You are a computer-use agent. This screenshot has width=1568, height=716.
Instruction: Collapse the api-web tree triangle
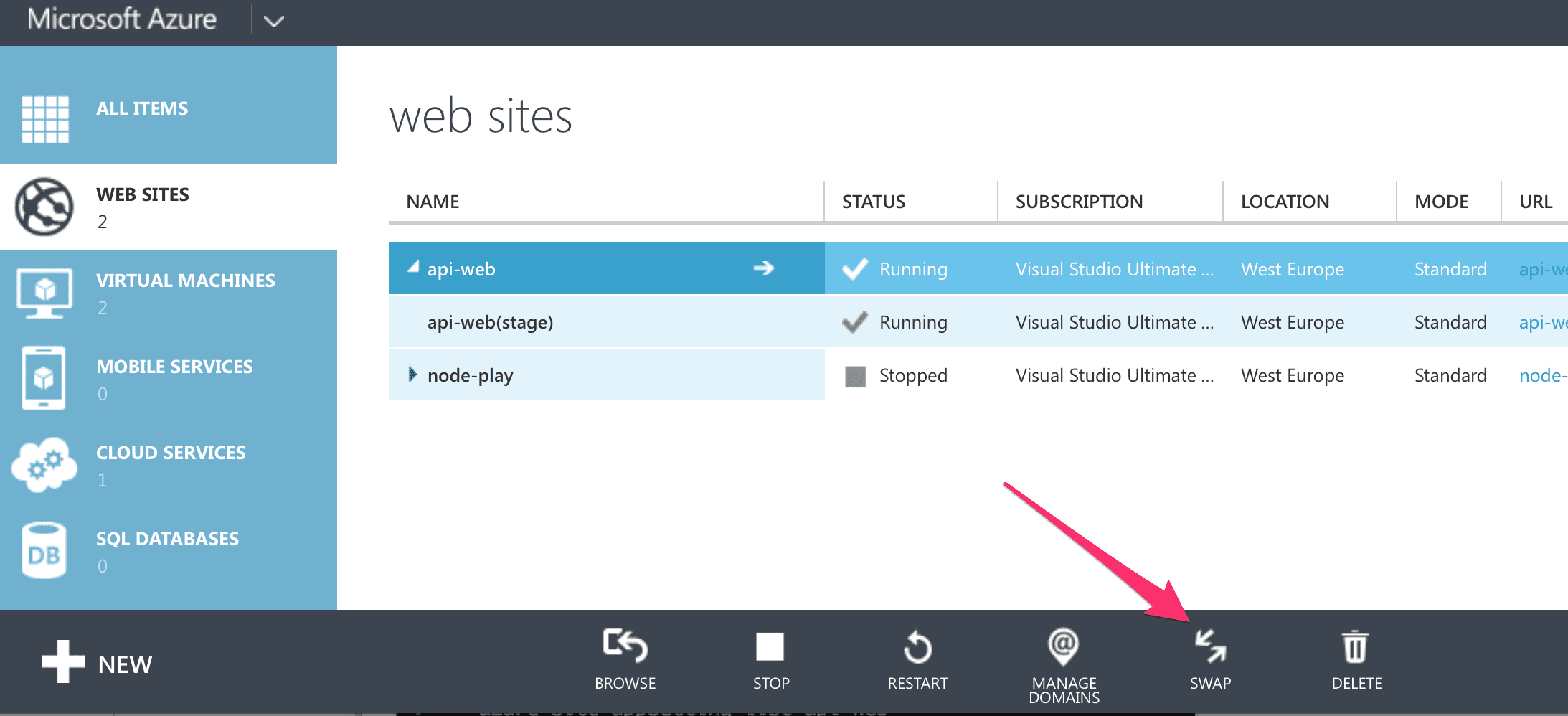[x=413, y=267]
